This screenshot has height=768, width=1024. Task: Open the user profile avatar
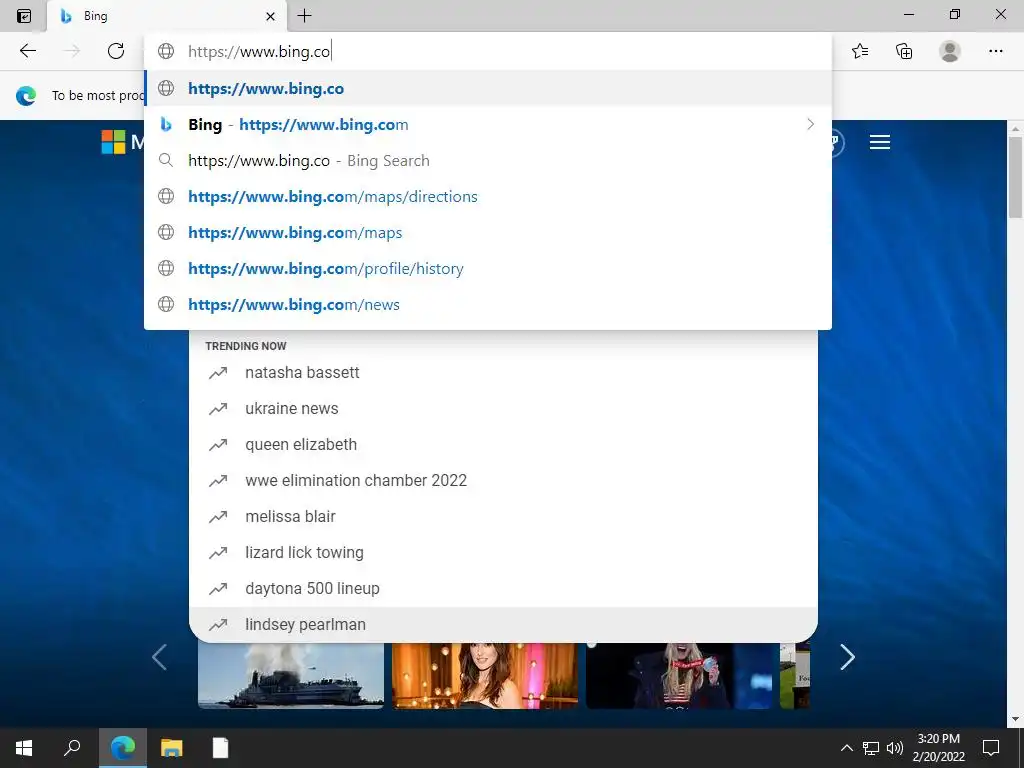point(950,51)
